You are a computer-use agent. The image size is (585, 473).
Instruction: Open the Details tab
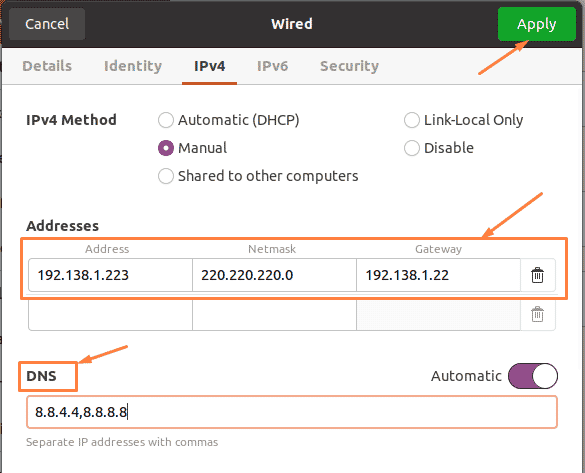click(47, 66)
